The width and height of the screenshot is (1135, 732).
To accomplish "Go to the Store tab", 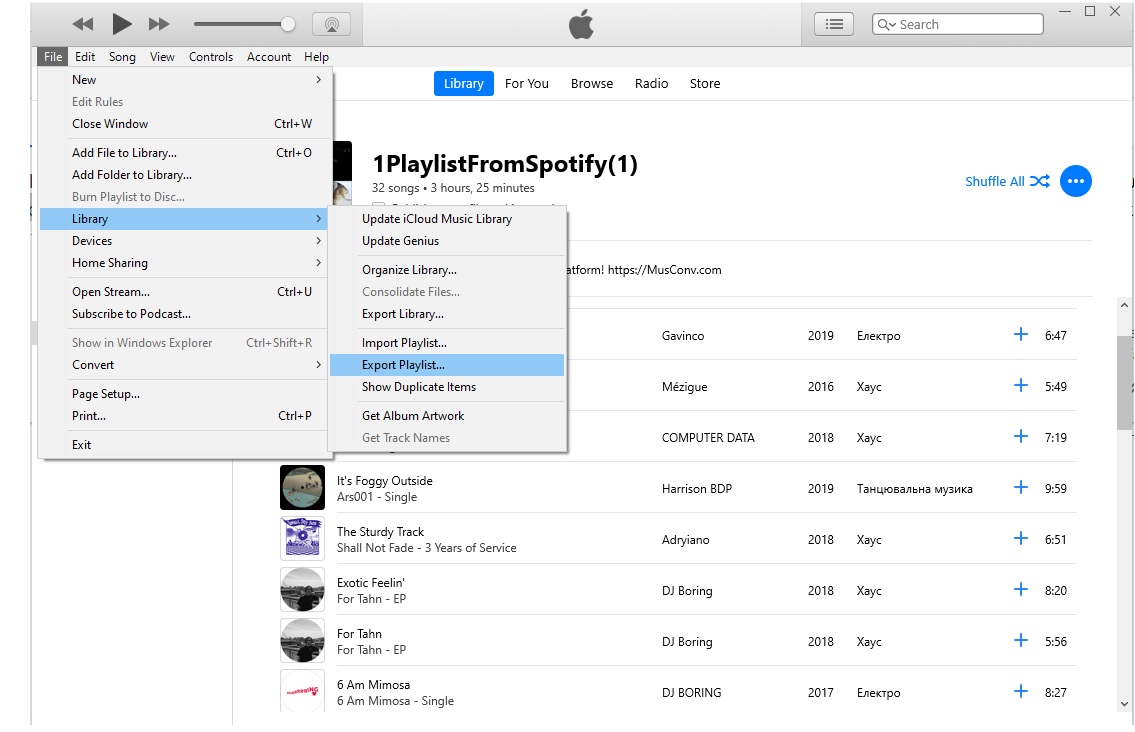I will point(705,83).
